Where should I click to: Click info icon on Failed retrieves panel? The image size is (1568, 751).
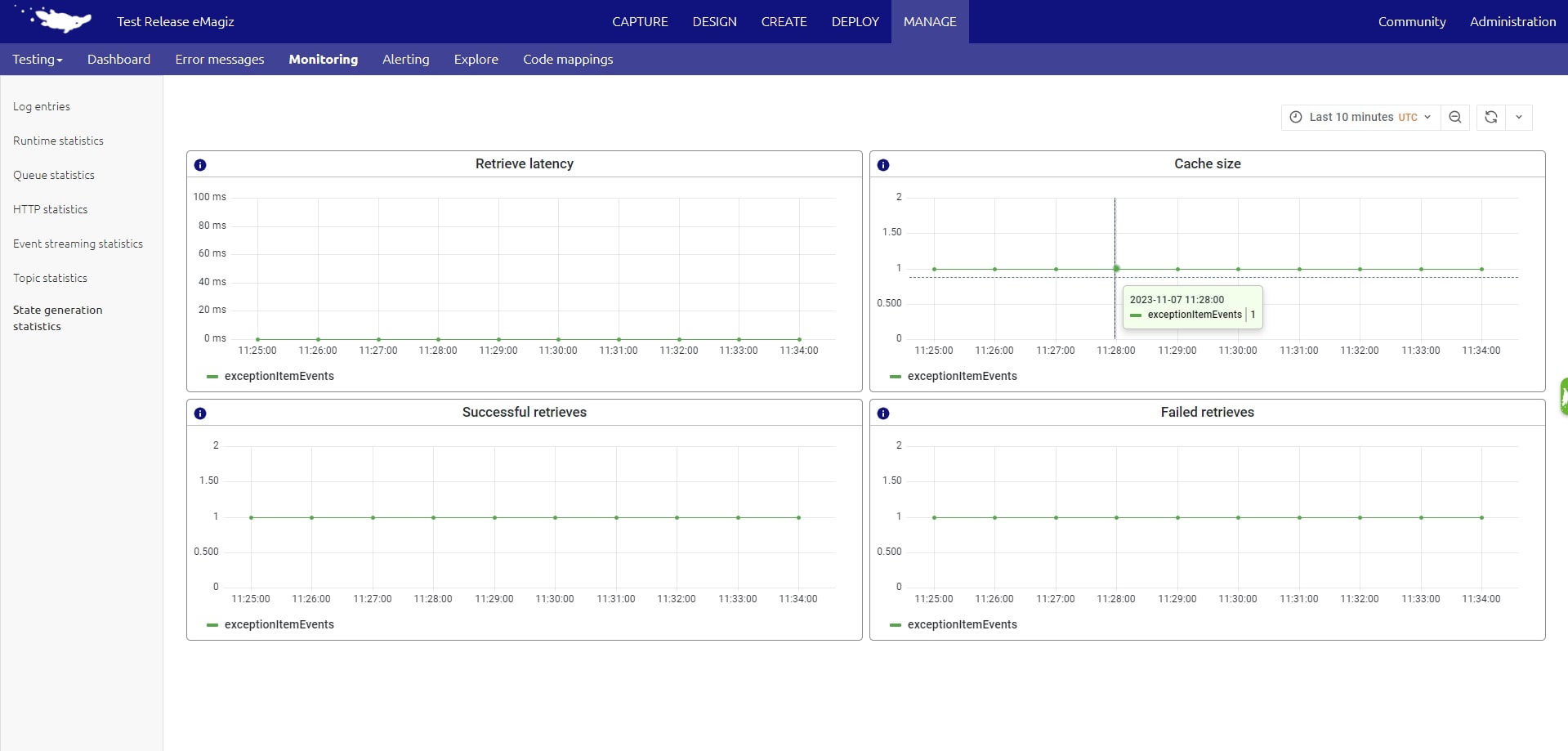pos(883,413)
